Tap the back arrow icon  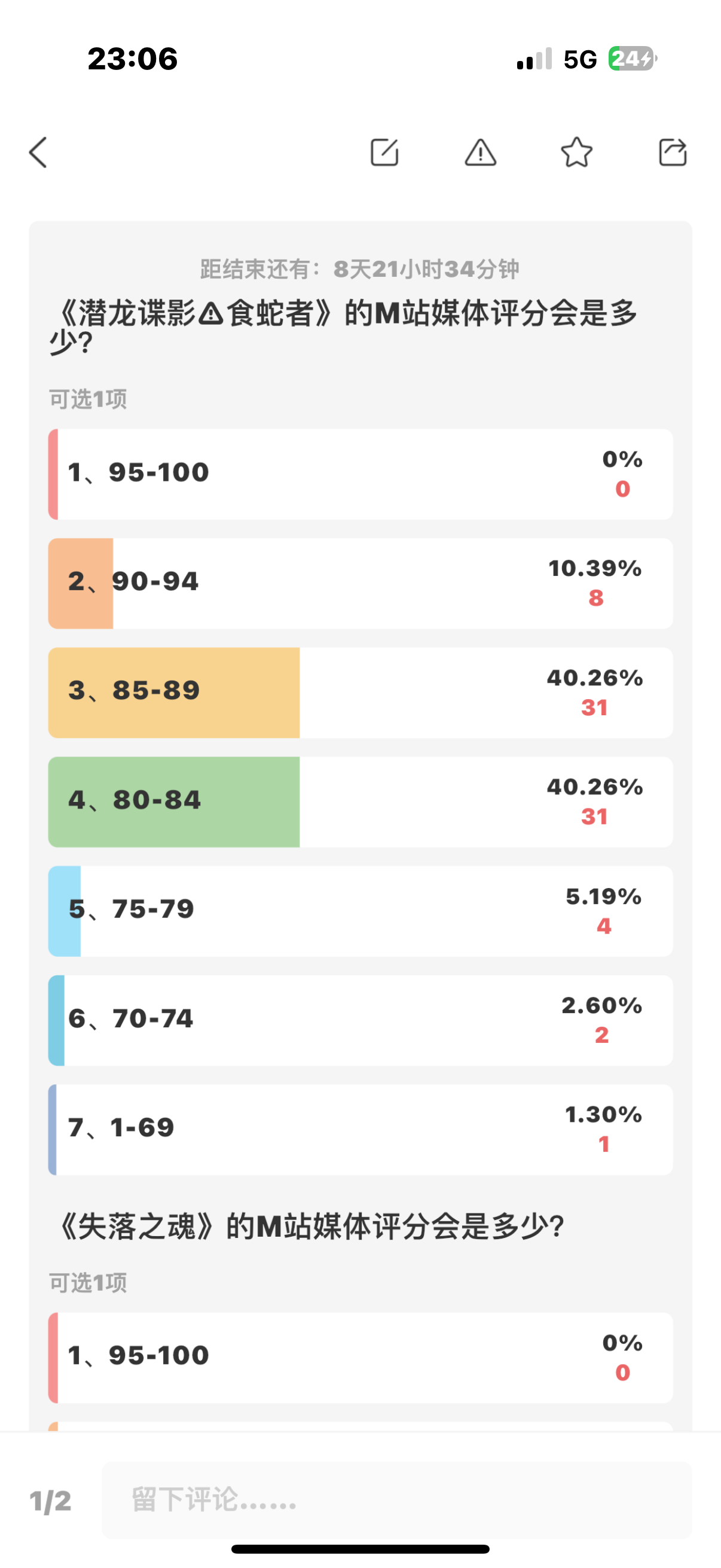point(38,152)
